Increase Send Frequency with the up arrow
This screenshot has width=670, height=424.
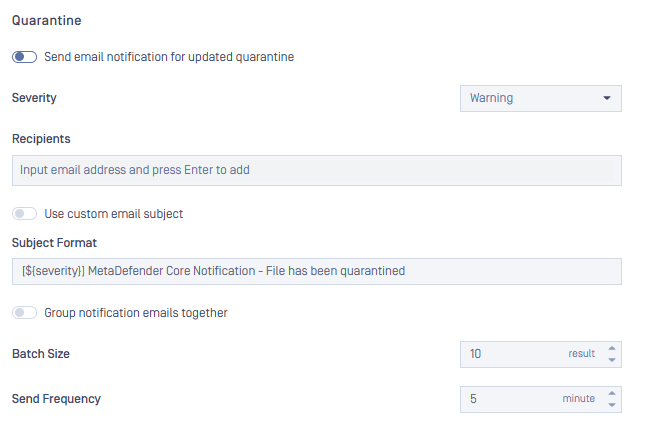(x=612, y=393)
